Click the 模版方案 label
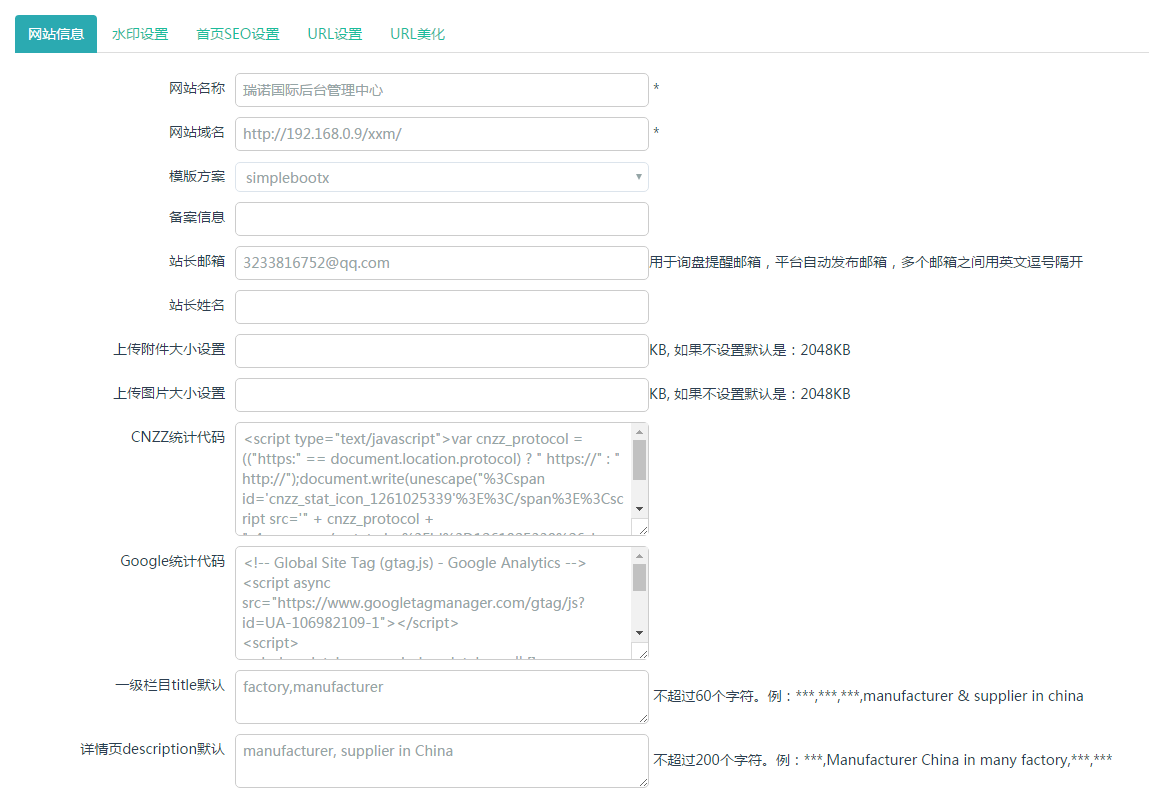The width and height of the screenshot is (1149, 804). (197, 176)
